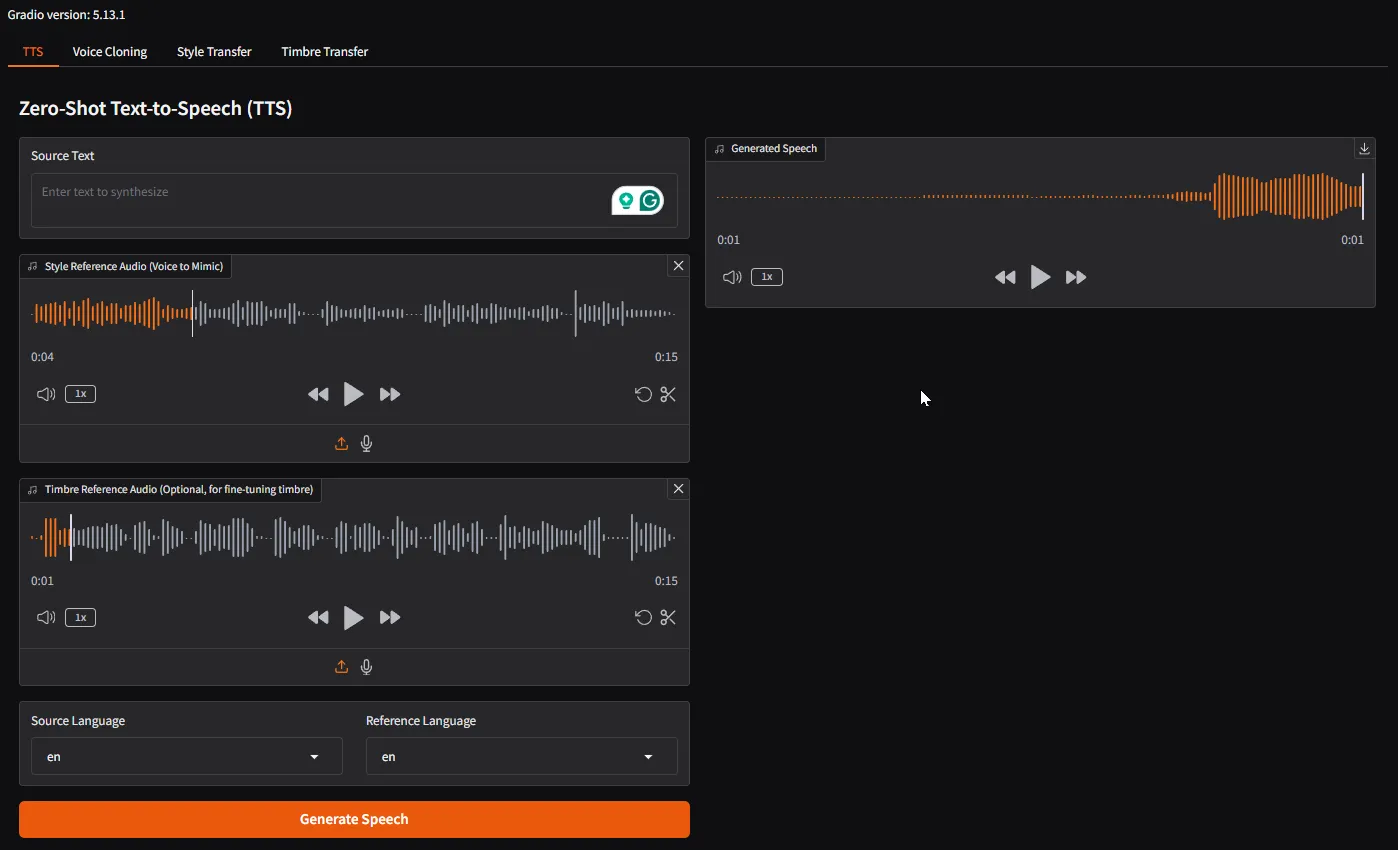Change playback speed of Timbre Reference Audio
Image resolution: width=1398 pixels, height=850 pixels.
click(81, 617)
